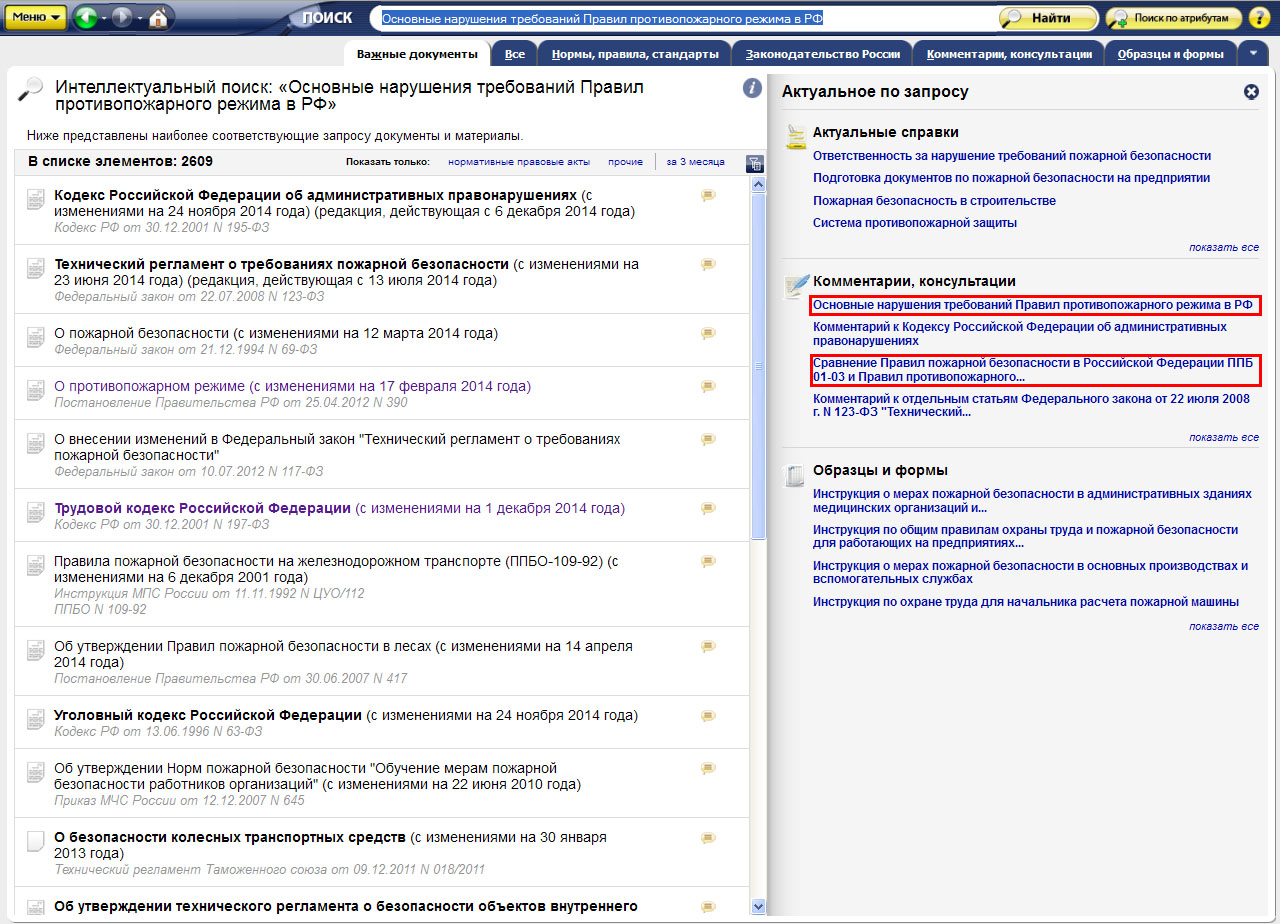Open the Меню dropdown button

[x=38, y=18]
